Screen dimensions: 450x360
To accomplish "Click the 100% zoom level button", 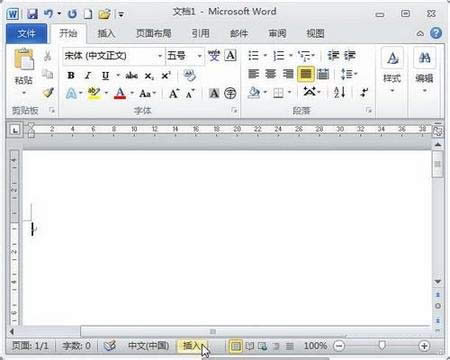I will [315, 346].
